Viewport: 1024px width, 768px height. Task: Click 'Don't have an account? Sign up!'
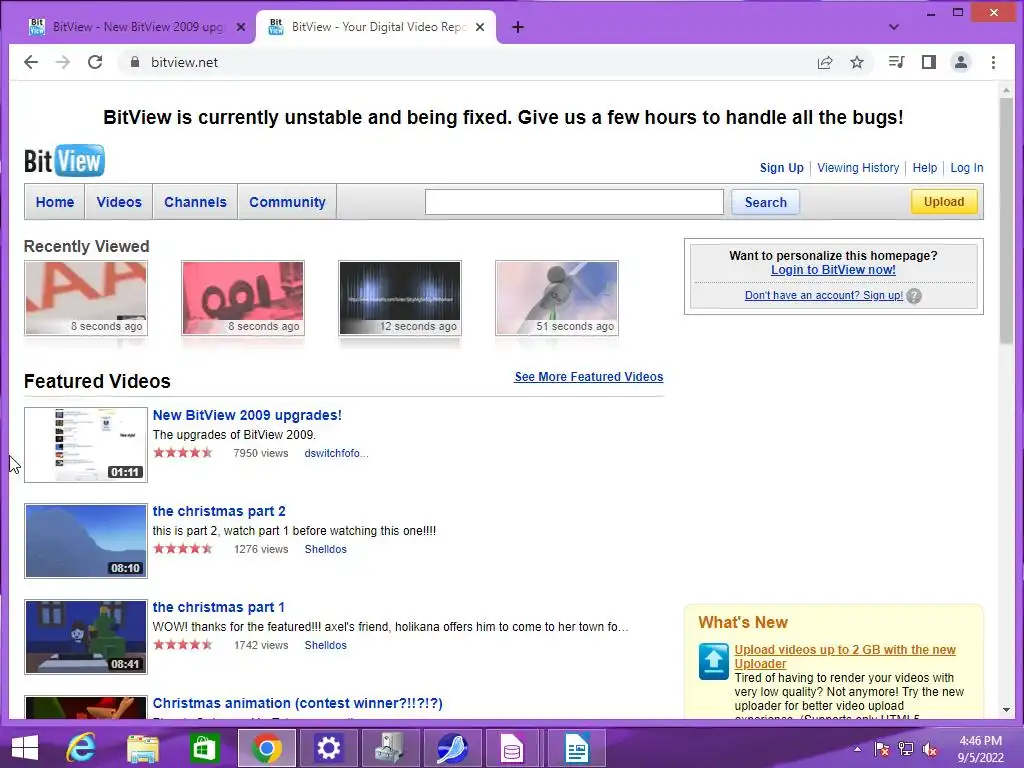pyautogui.click(x=824, y=295)
